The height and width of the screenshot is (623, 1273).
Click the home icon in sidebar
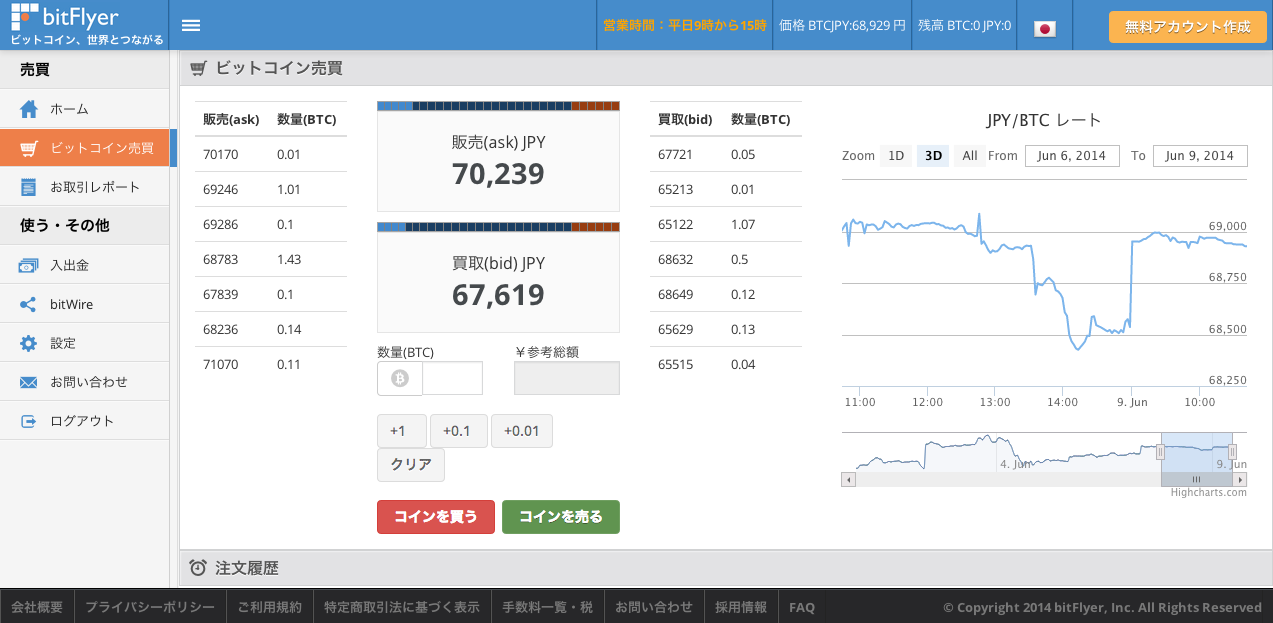tap(29, 109)
